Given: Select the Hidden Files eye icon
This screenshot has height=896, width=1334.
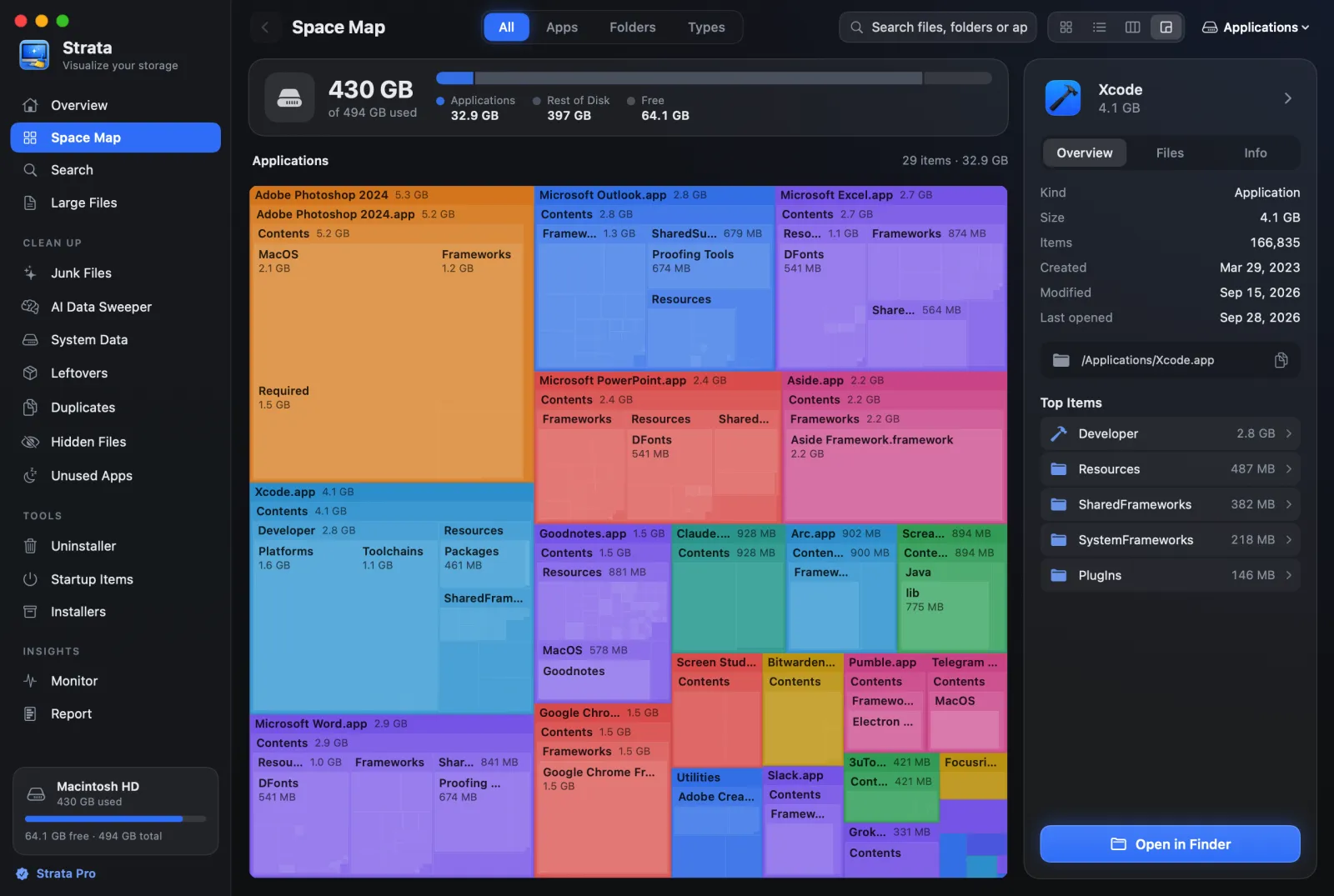Looking at the screenshot, I should pos(30,442).
